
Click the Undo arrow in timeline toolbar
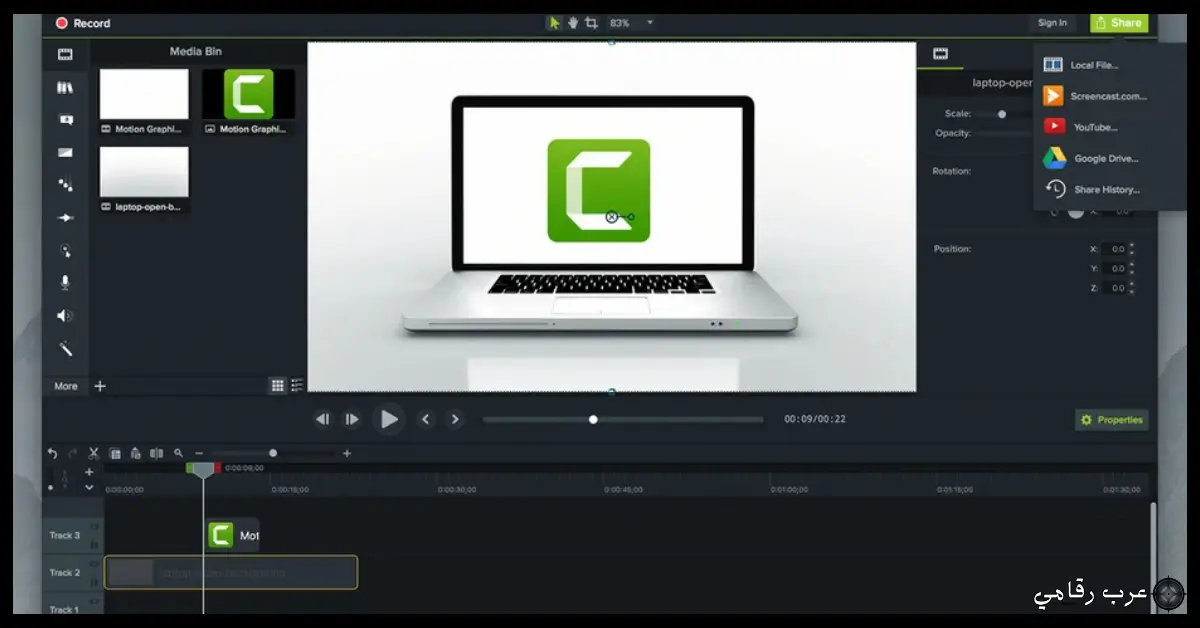click(x=52, y=453)
